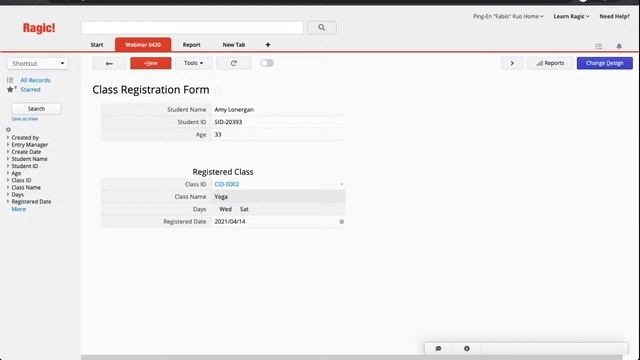
Task: Click the refresh icon button
Action: [233, 63]
